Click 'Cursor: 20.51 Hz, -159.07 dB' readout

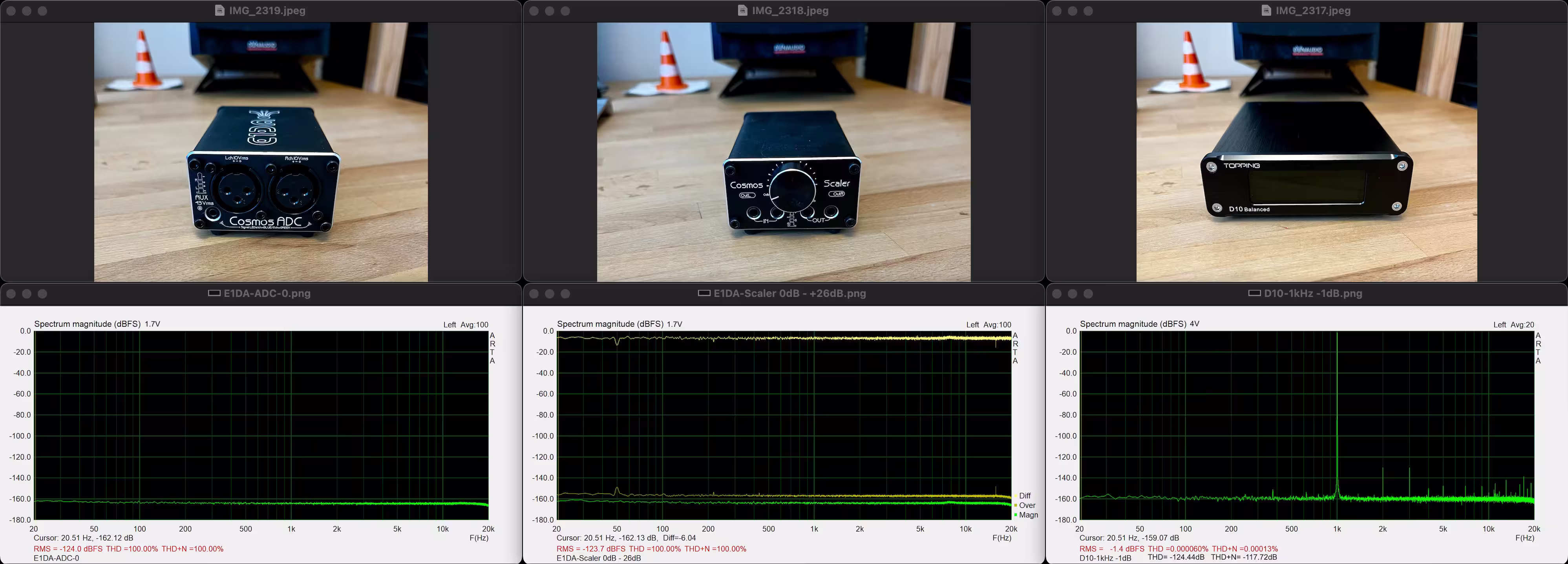pos(1129,538)
